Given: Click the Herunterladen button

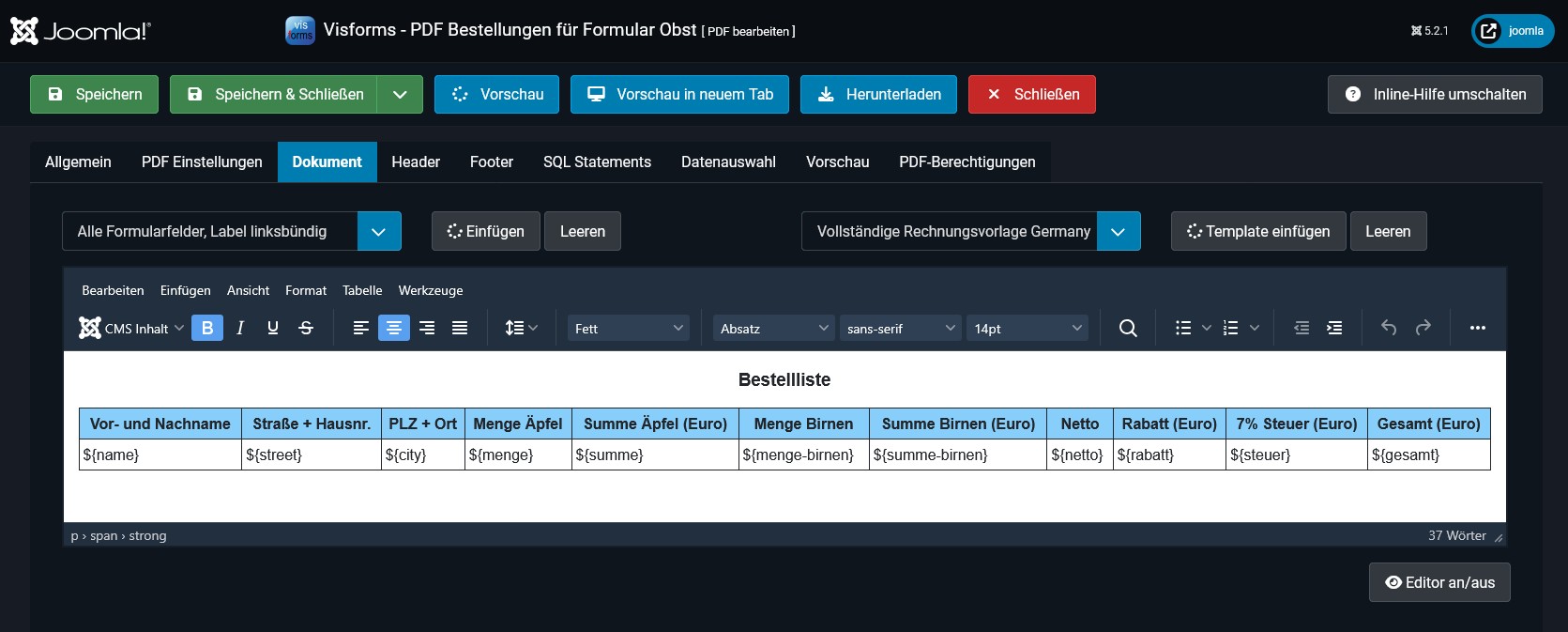Looking at the screenshot, I should coord(878,95).
